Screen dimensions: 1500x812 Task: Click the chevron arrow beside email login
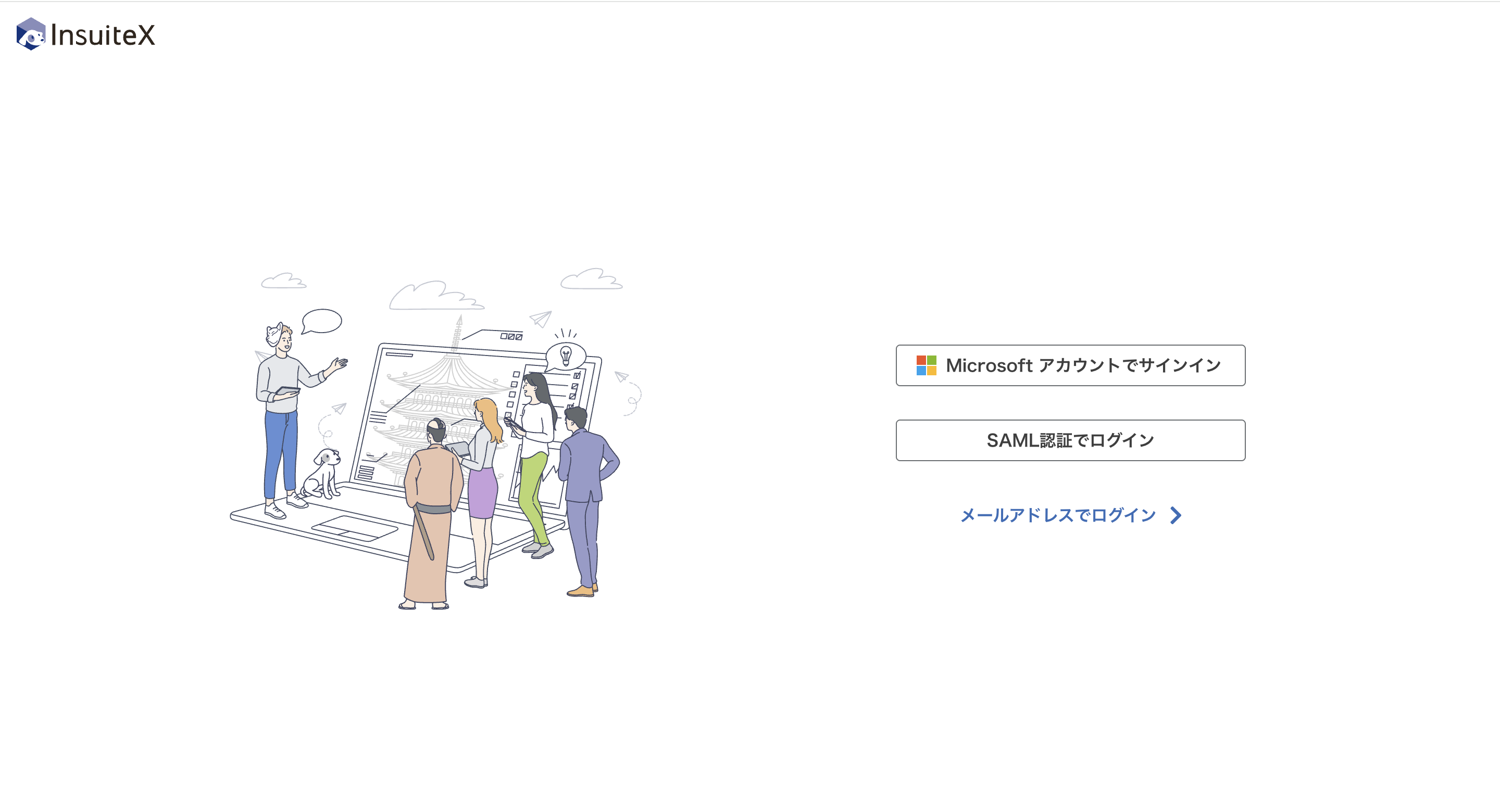coord(1176,515)
